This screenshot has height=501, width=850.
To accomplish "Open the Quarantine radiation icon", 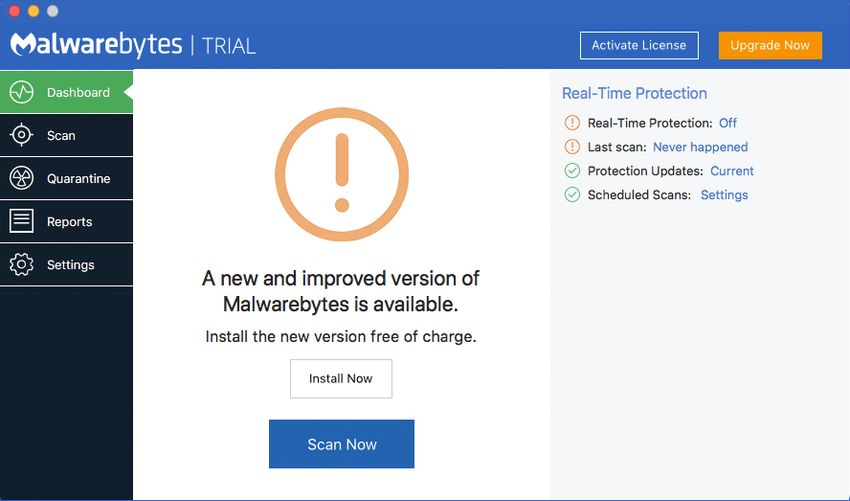I will coord(21,178).
